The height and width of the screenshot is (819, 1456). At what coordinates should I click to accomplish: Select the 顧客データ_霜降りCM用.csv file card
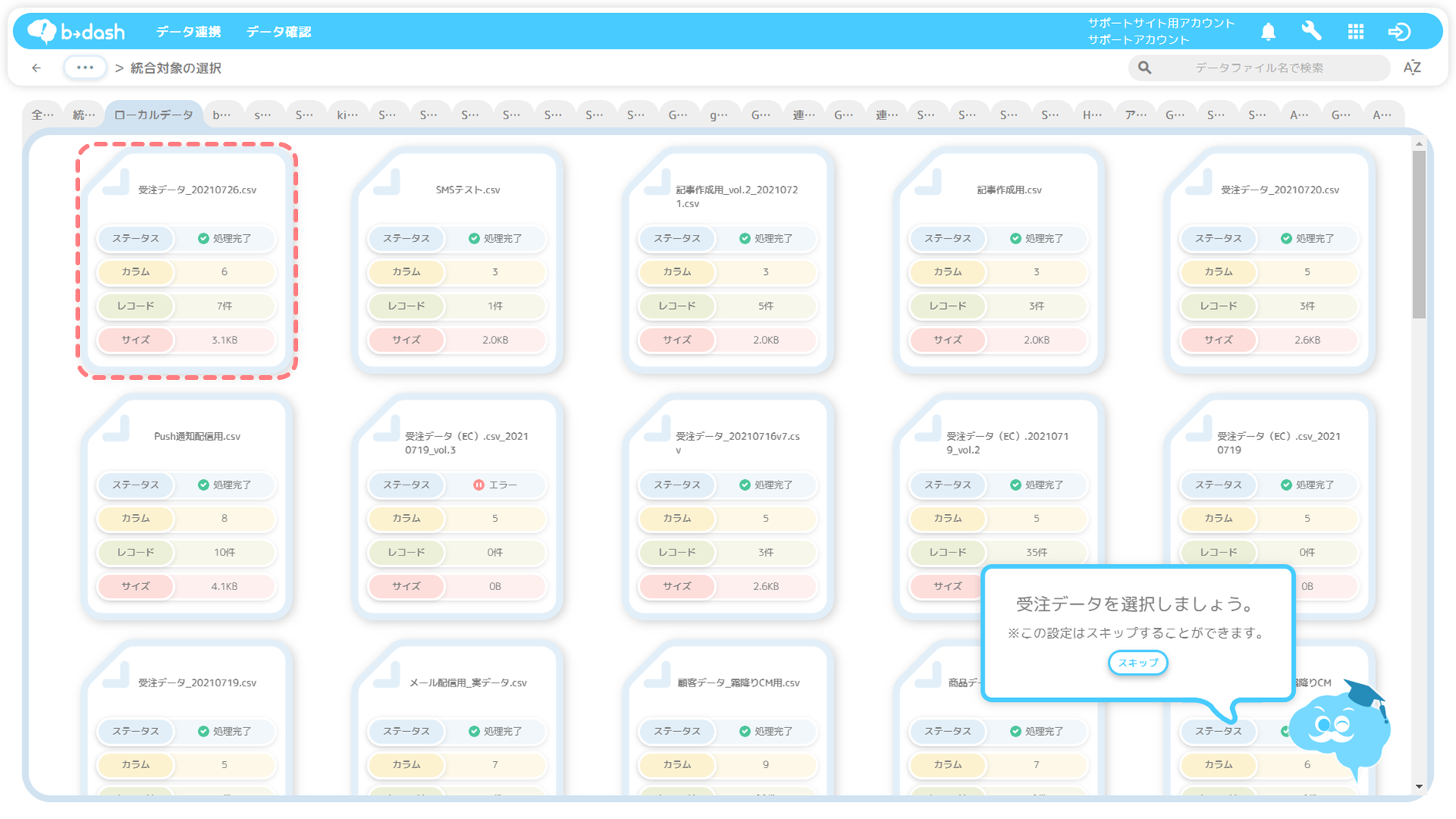[729, 717]
